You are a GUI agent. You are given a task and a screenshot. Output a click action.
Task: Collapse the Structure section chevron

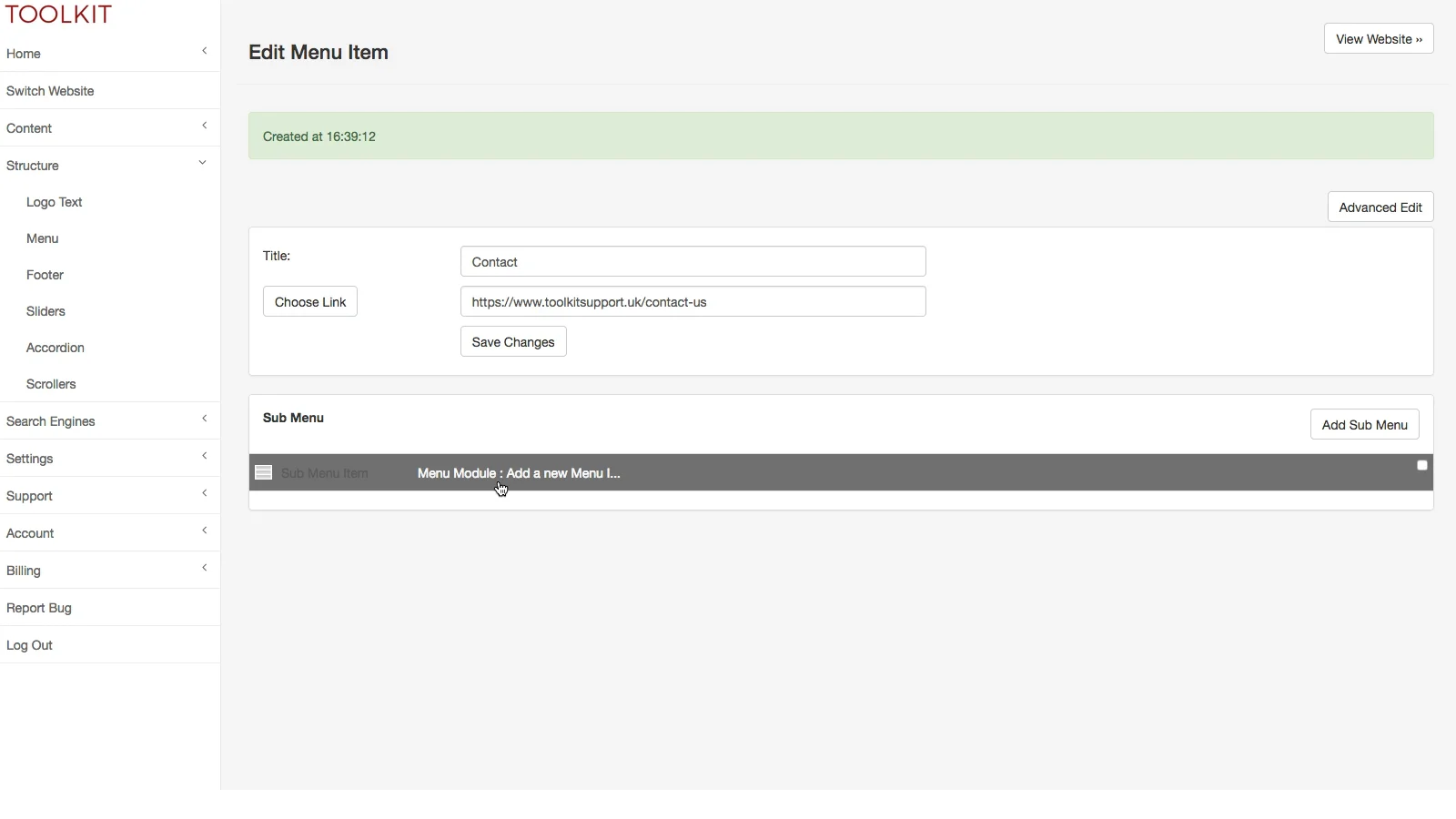tap(202, 163)
